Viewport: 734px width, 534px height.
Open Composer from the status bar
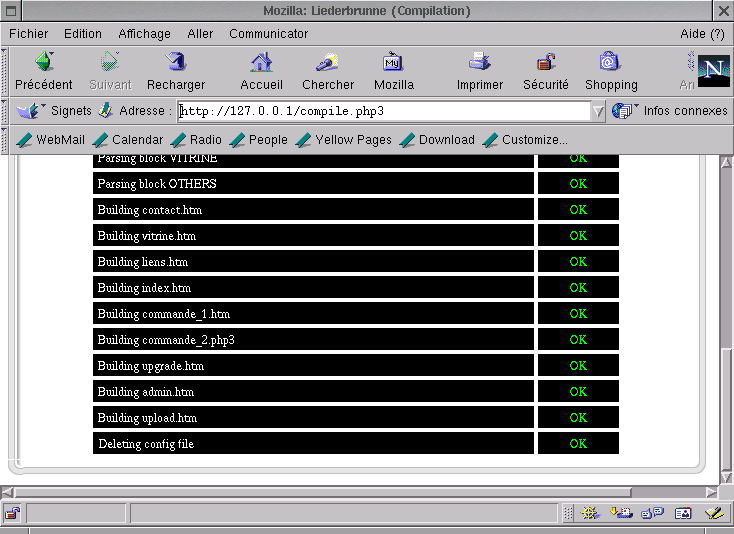713,513
